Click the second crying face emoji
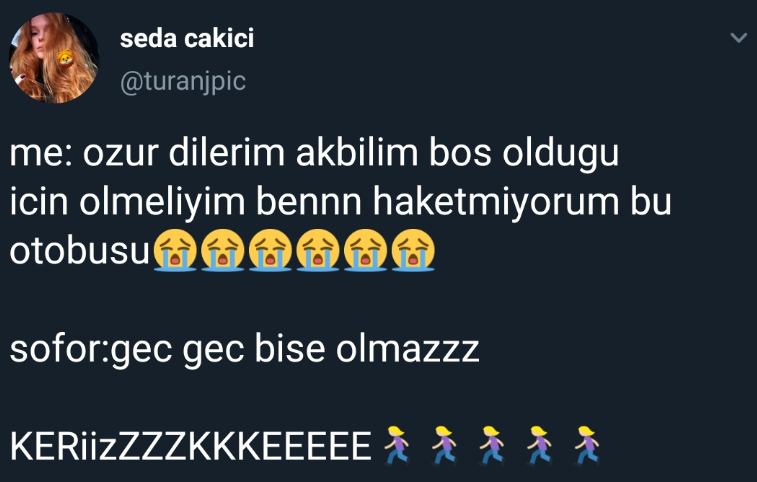Image resolution: width=757 pixels, height=482 pixels. 223,250
